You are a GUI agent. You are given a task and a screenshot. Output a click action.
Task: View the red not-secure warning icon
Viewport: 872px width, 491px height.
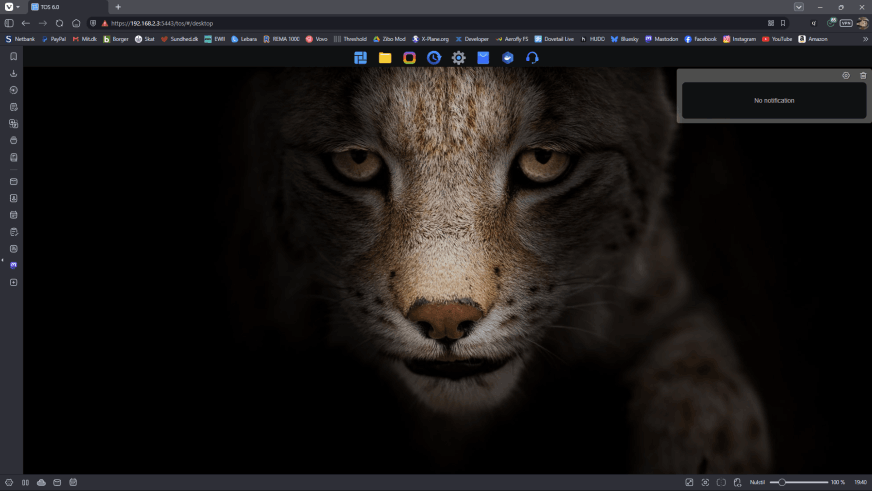click(105, 23)
